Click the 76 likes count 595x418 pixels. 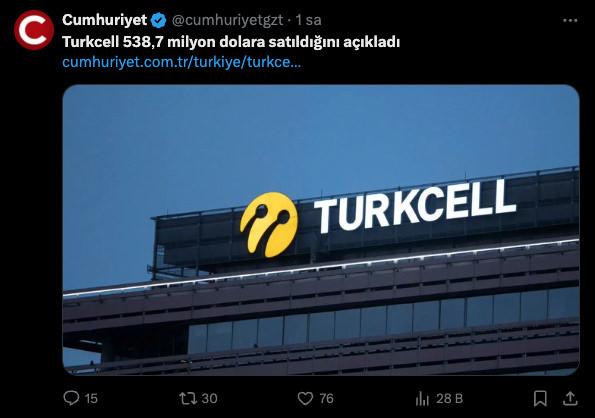coord(326,399)
